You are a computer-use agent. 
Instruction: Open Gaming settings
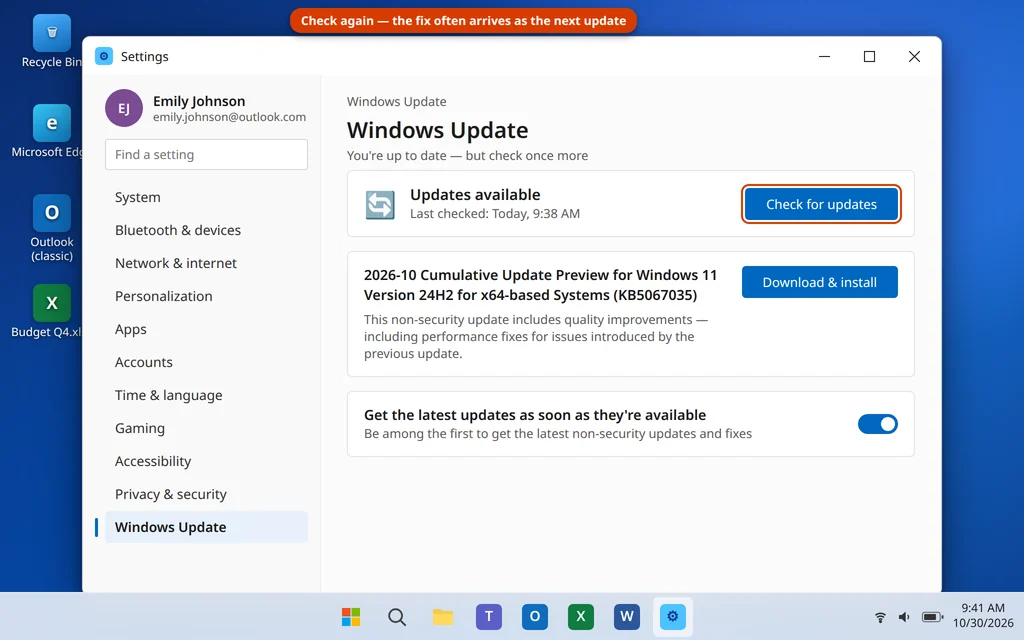206,428
